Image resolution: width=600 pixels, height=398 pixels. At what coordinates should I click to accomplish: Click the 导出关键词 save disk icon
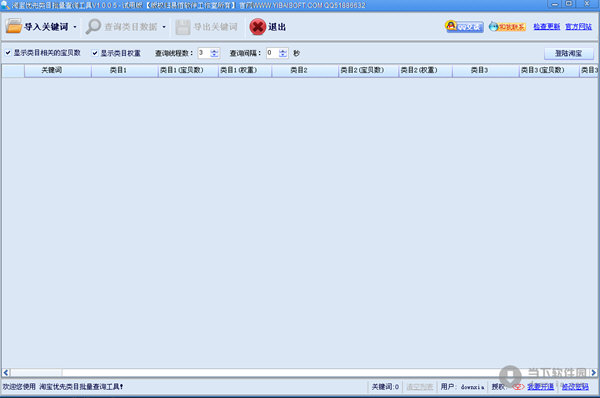183,27
